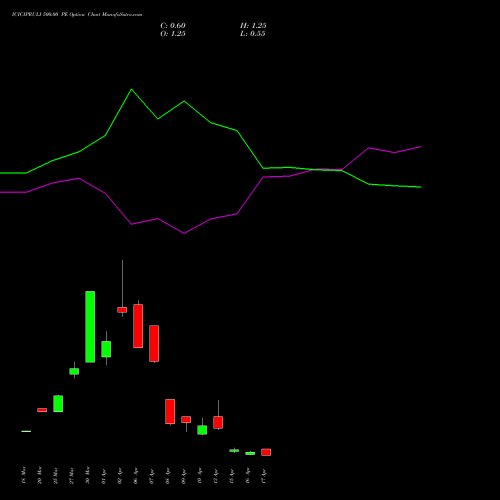500x500 pixels.
Task: Click the green indicator line at its highest peak
Action: [131, 89]
